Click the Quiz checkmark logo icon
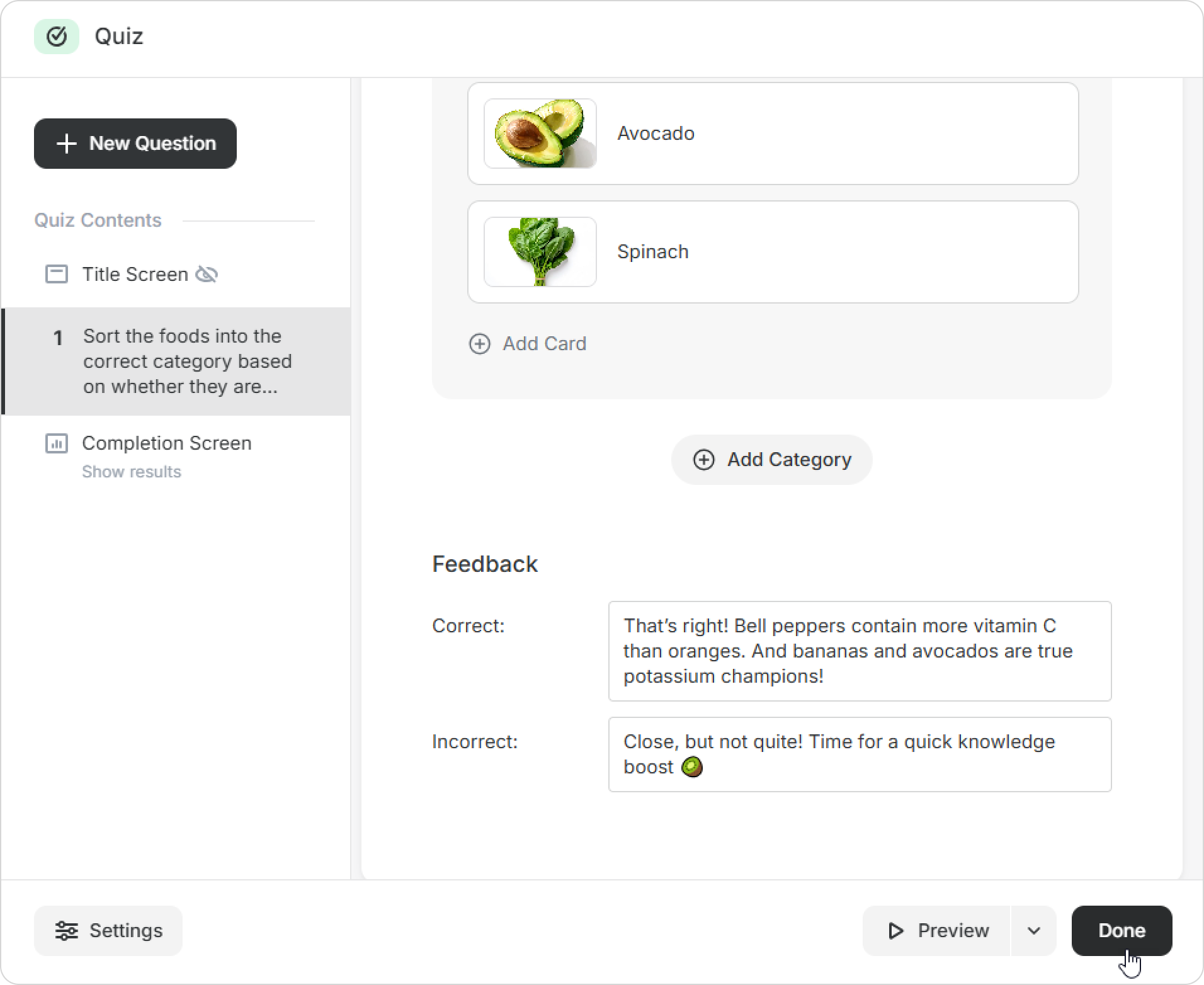This screenshot has width=1204, height=985. click(x=57, y=37)
